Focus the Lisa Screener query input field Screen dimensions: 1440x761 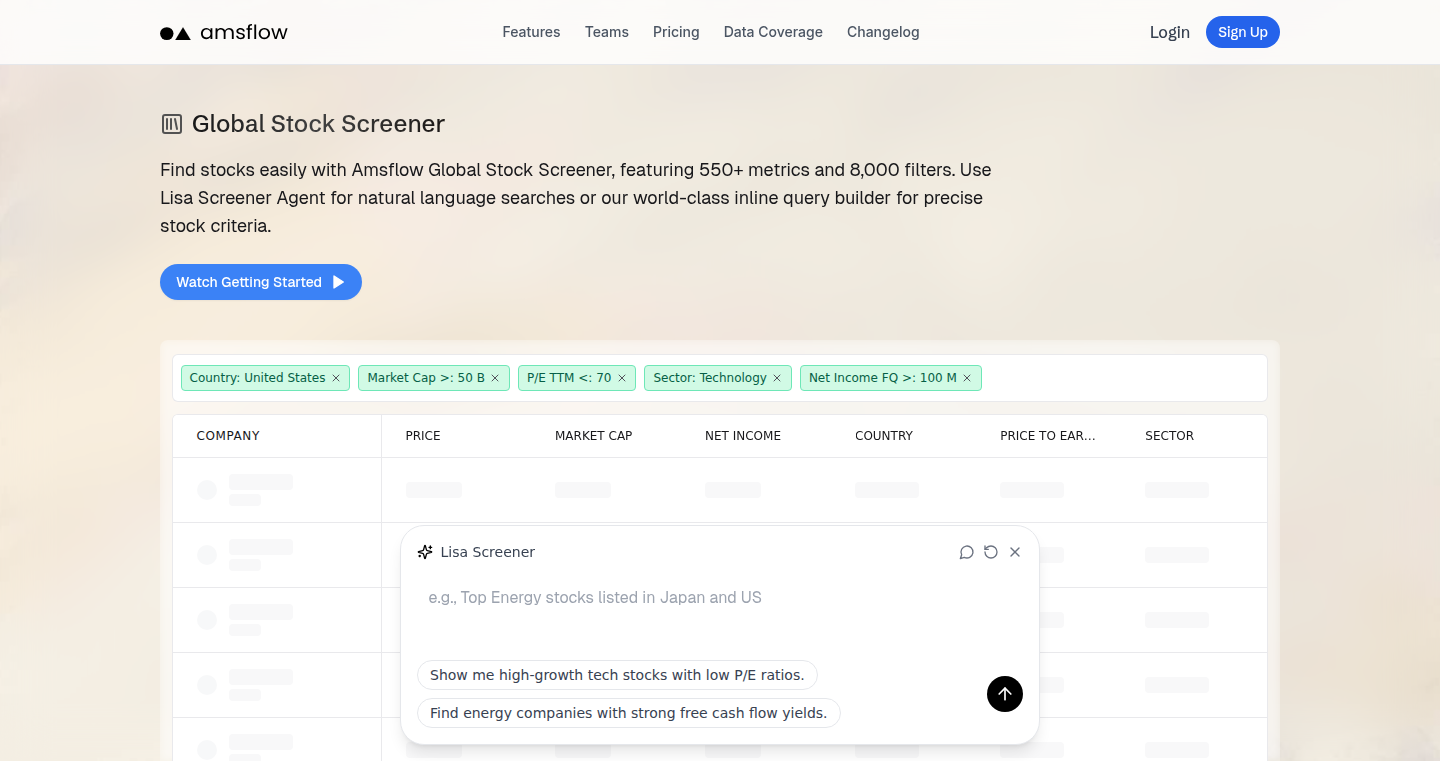[x=720, y=610]
